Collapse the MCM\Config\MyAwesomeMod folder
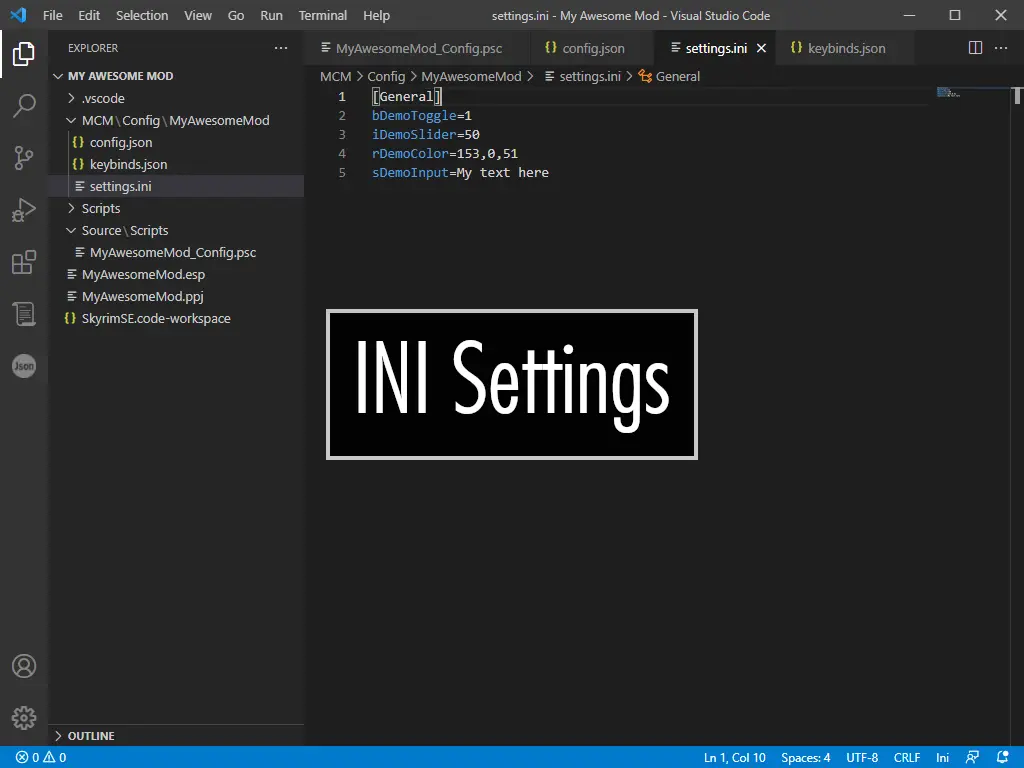Image resolution: width=1024 pixels, height=768 pixels. [175, 120]
